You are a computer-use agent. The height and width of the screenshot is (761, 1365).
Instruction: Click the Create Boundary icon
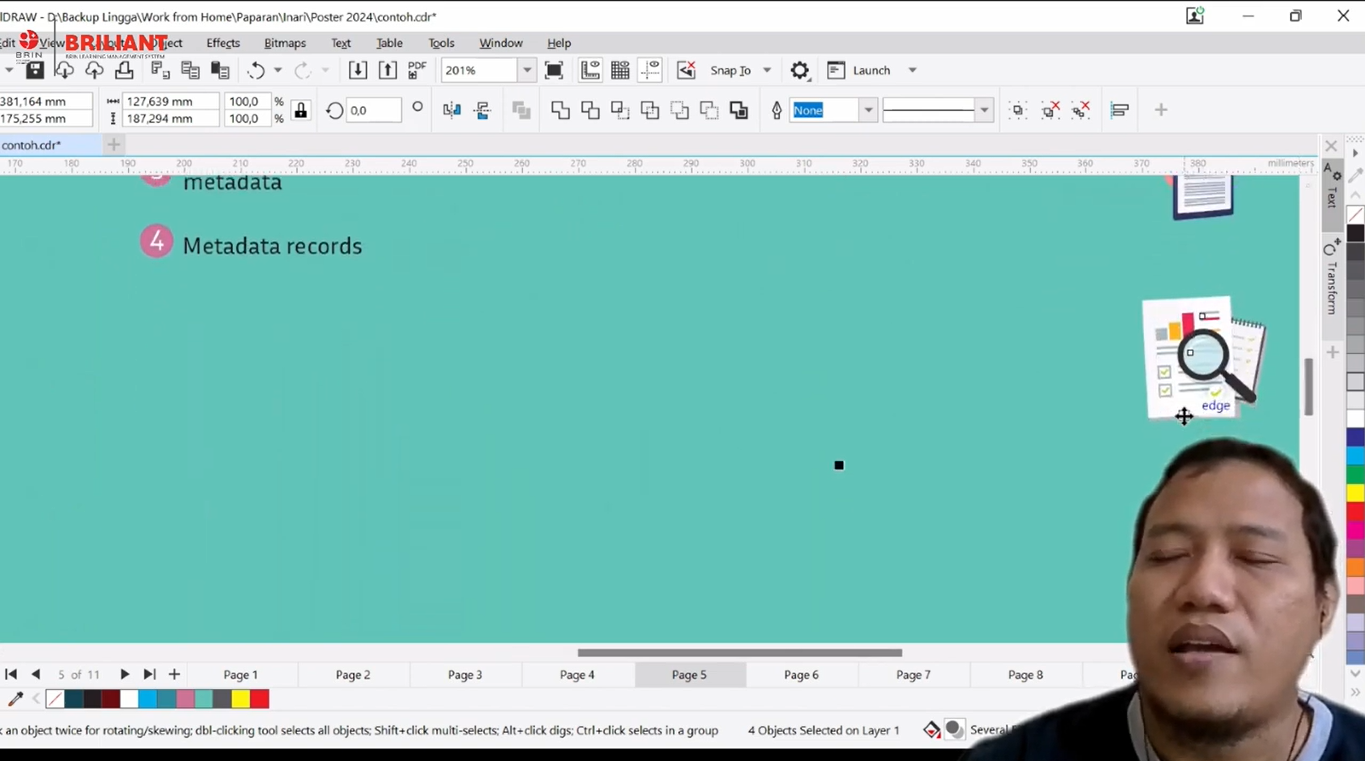[x=739, y=110]
